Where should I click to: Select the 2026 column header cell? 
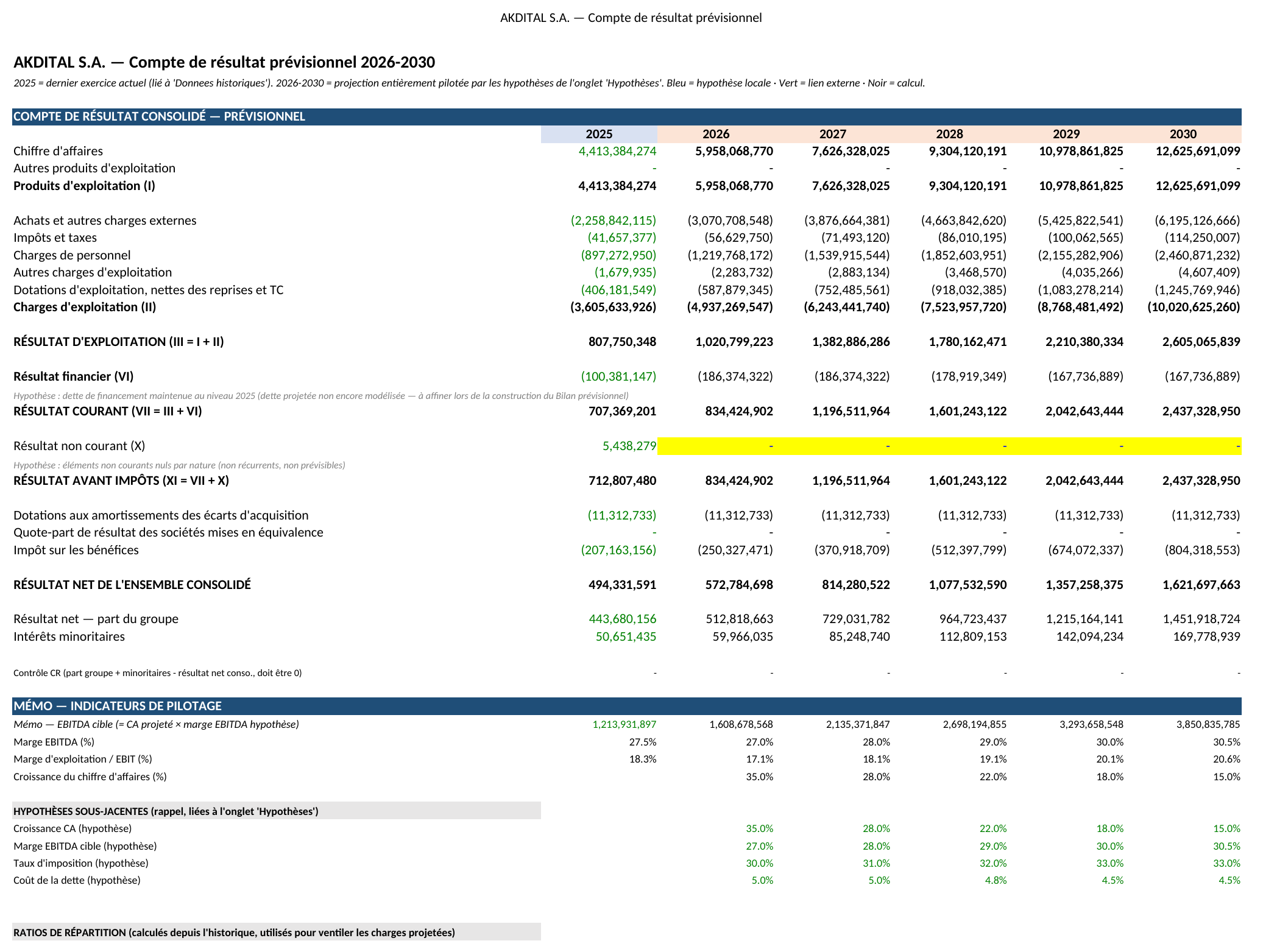pyautogui.click(x=716, y=134)
